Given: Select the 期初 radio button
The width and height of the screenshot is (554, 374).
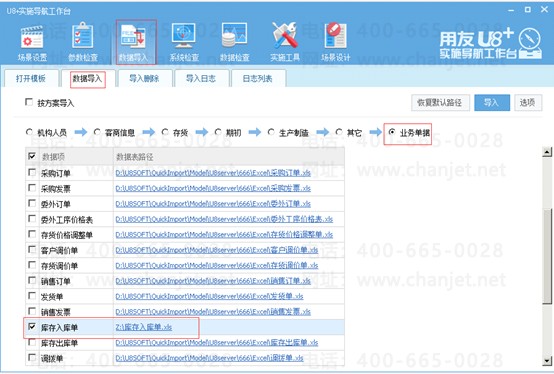Looking at the screenshot, I should 218,132.
